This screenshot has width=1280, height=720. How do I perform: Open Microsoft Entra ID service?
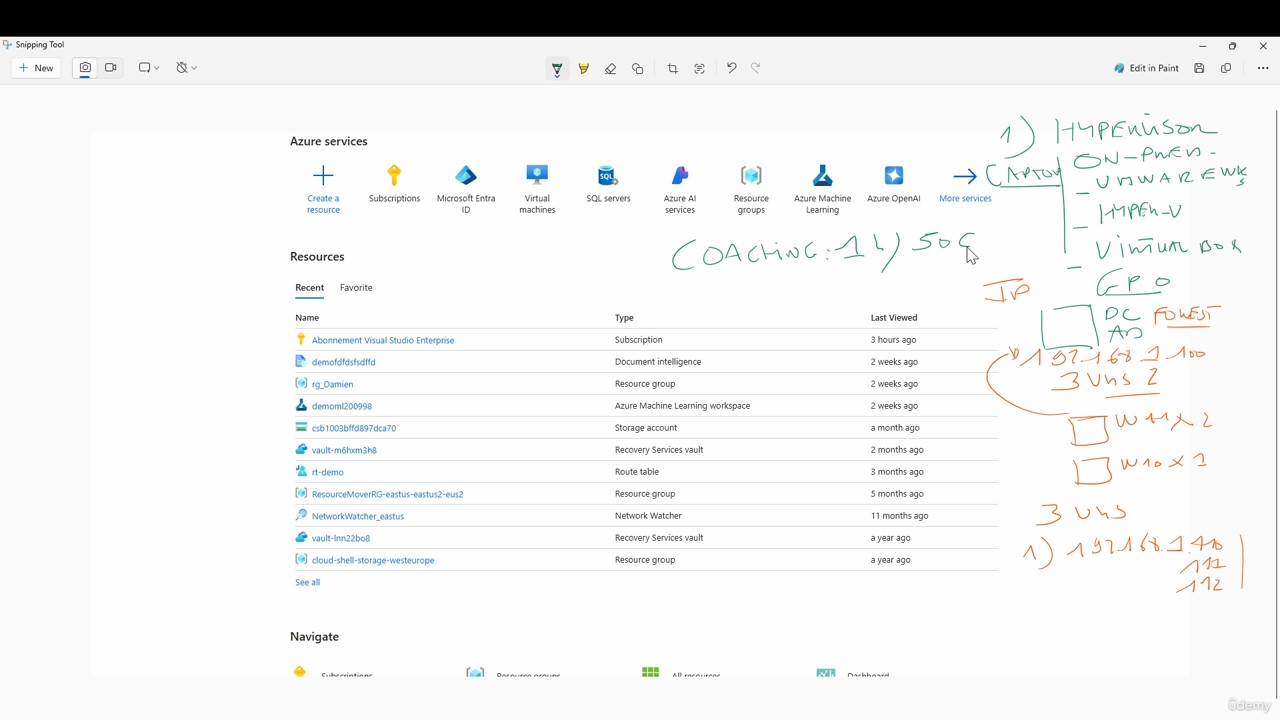[x=466, y=188]
